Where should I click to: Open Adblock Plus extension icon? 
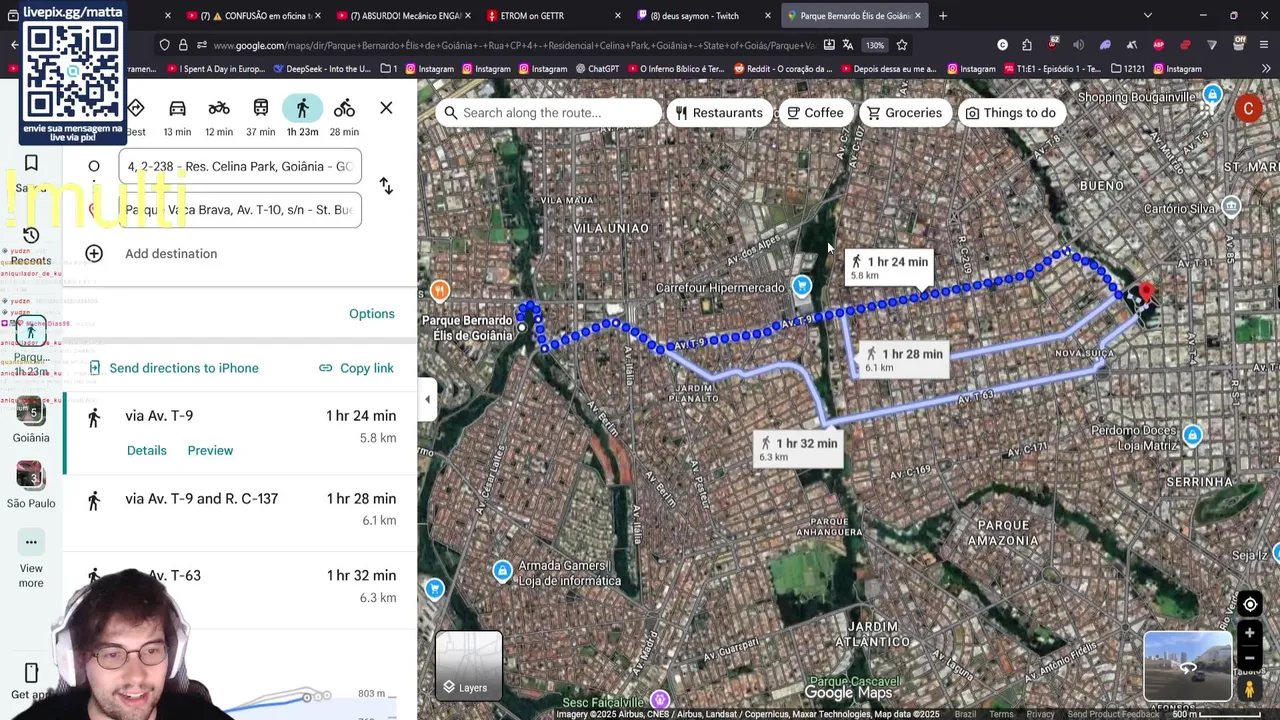[x=1158, y=45]
